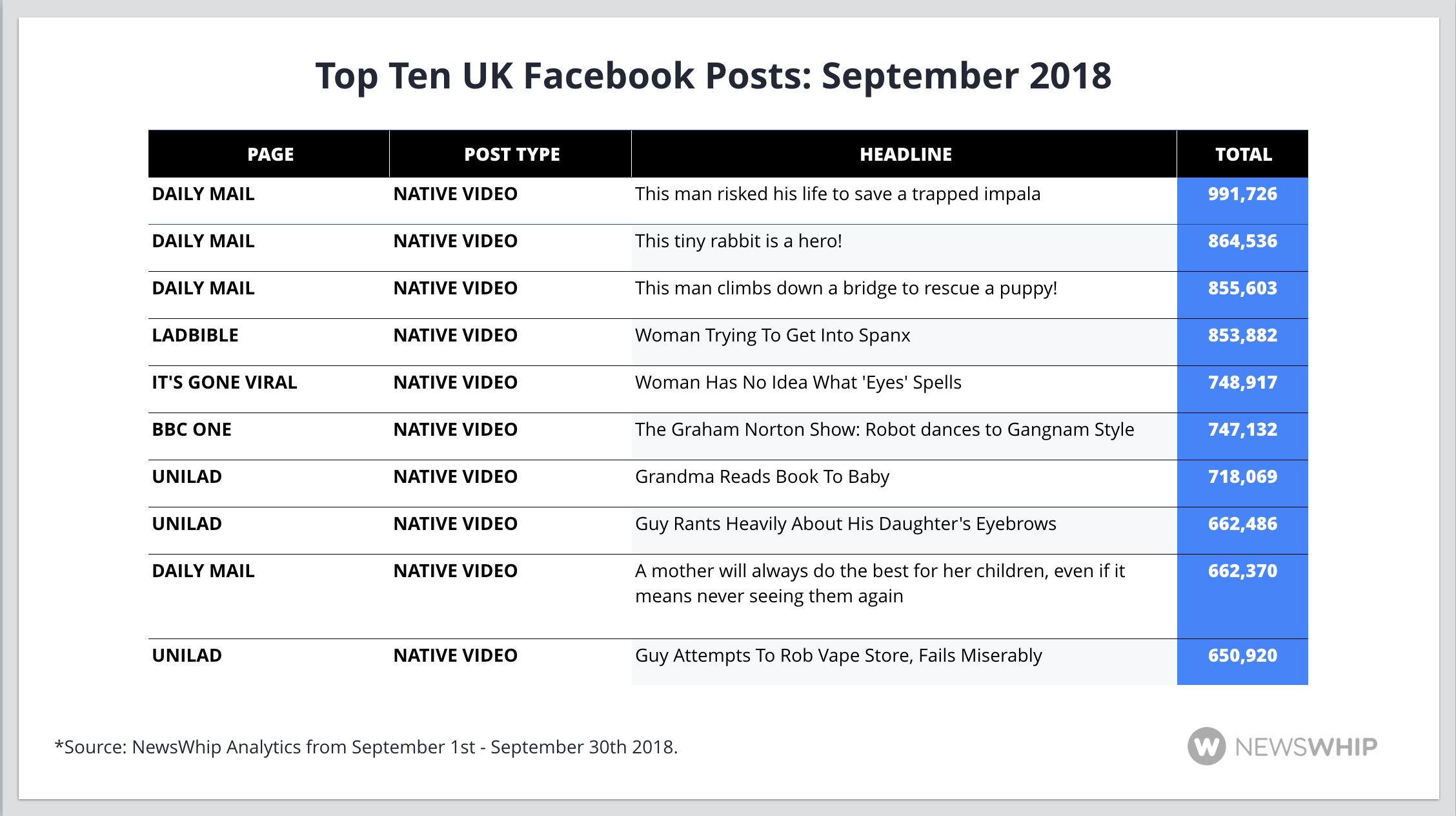Click the Daughter's Eyebrows rant headline
The width and height of the screenshot is (1456, 816).
845,524
